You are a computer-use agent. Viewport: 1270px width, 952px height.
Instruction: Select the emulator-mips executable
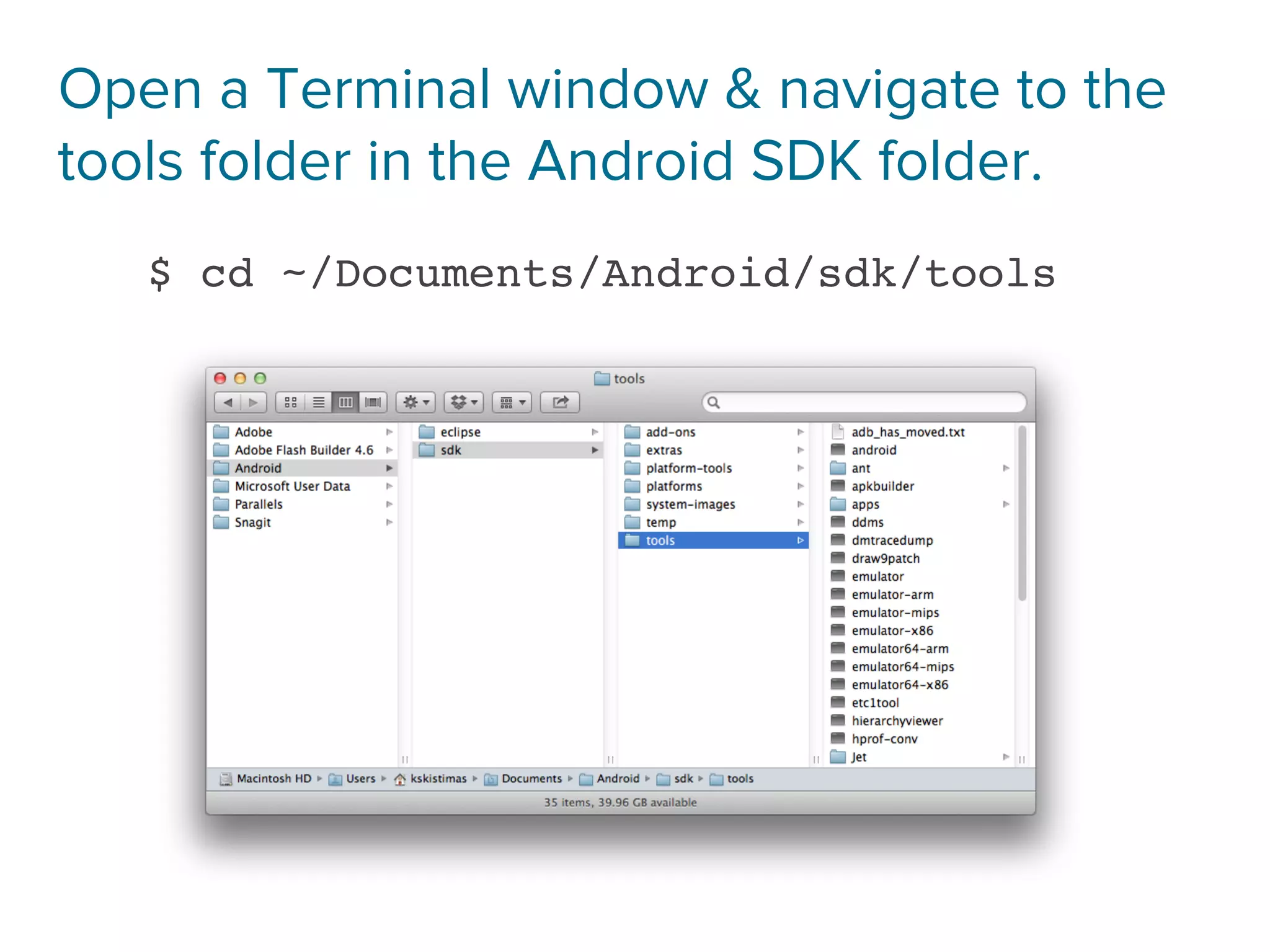pyautogui.click(x=920, y=612)
